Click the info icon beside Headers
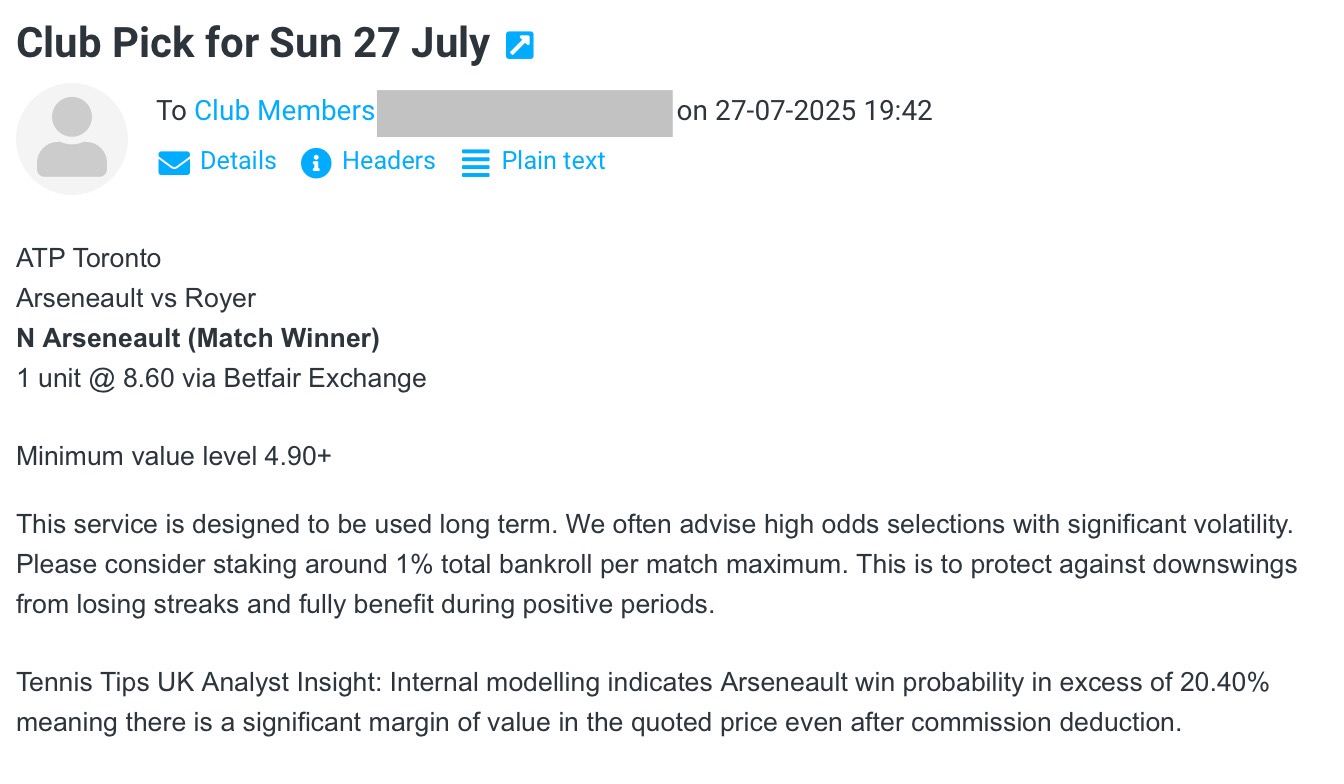Viewport: 1344px width, 784px height. point(316,163)
